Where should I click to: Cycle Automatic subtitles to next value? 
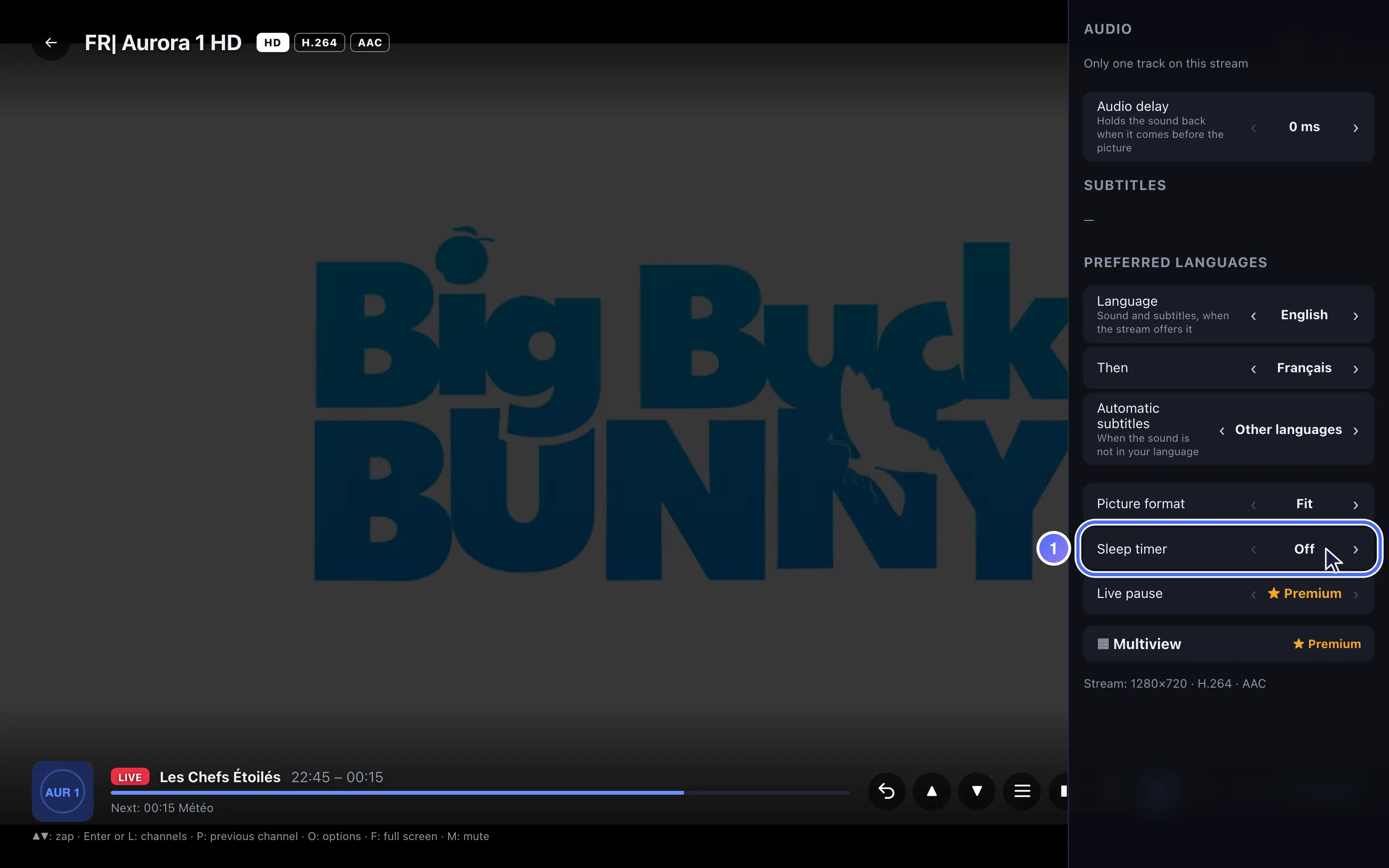[x=1356, y=431]
